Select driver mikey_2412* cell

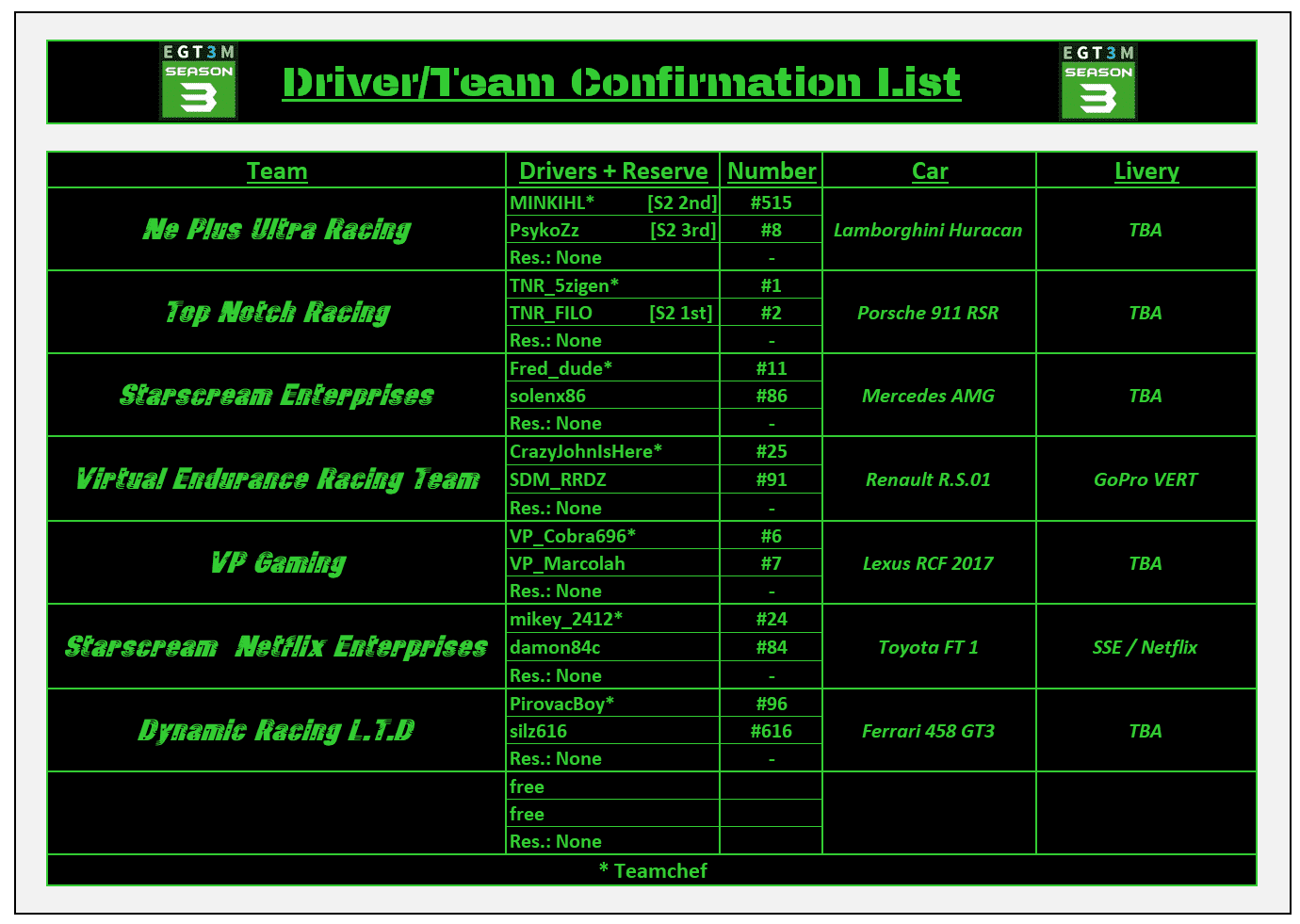pyautogui.click(x=613, y=619)
